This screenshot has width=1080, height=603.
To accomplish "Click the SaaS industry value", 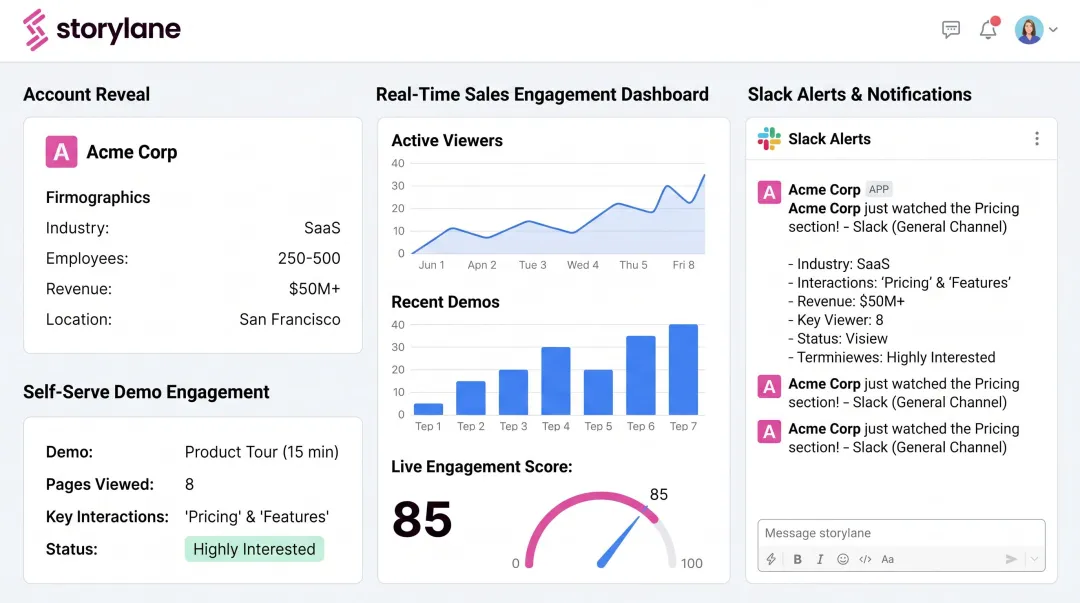I will [x=322, y=228].
